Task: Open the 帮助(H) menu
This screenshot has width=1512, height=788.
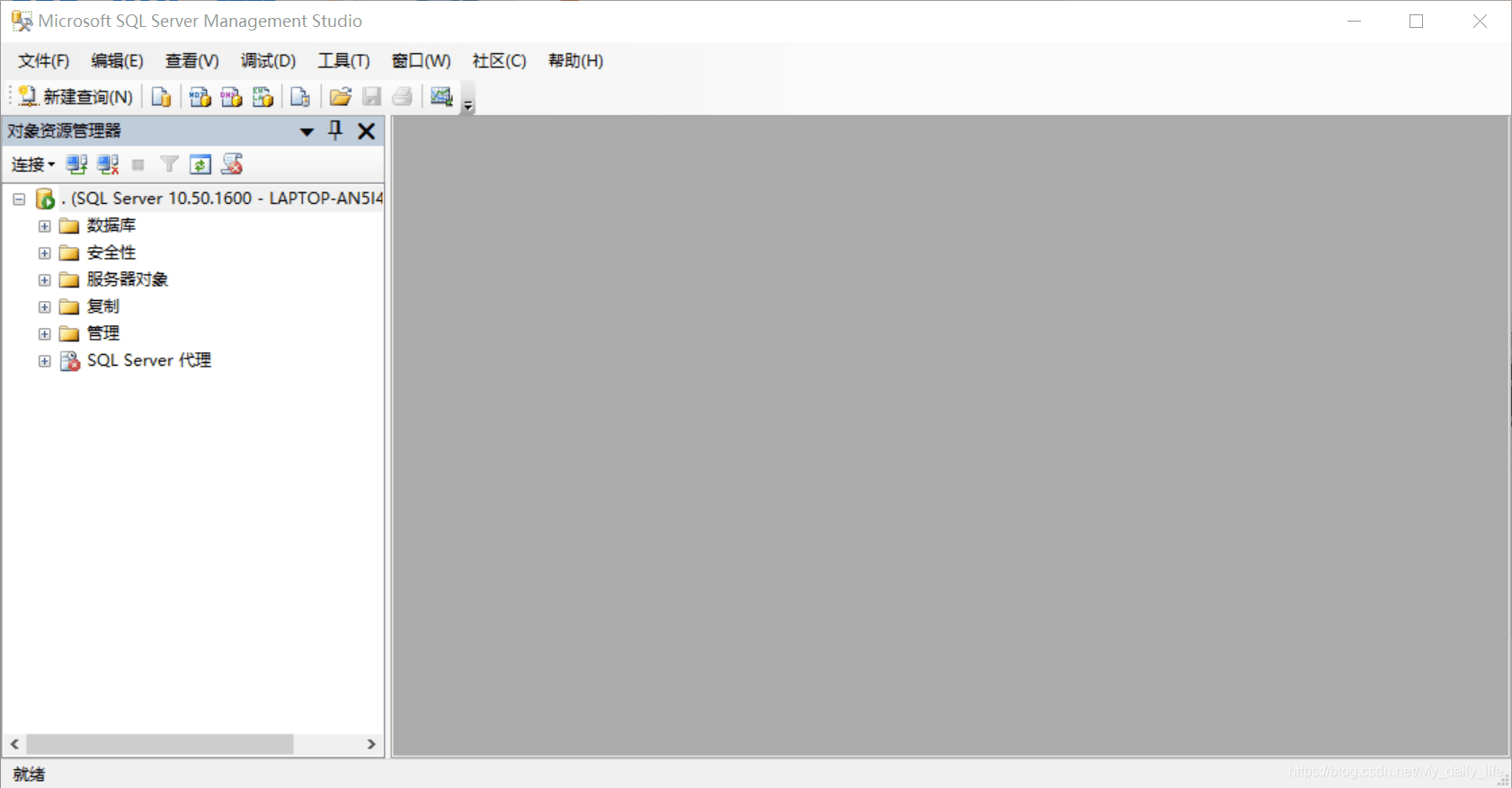Action: click(x=576, y=61)
